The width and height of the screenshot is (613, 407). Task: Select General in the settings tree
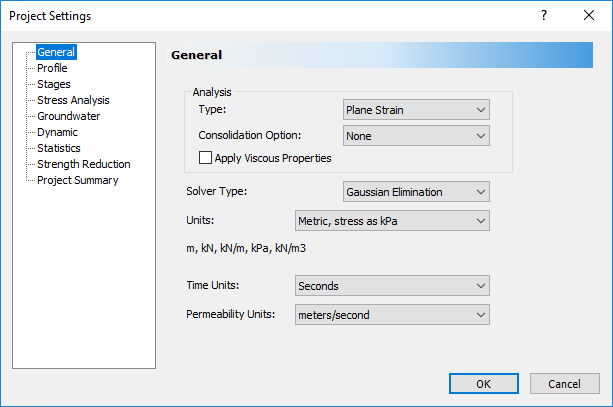[55, 52]
